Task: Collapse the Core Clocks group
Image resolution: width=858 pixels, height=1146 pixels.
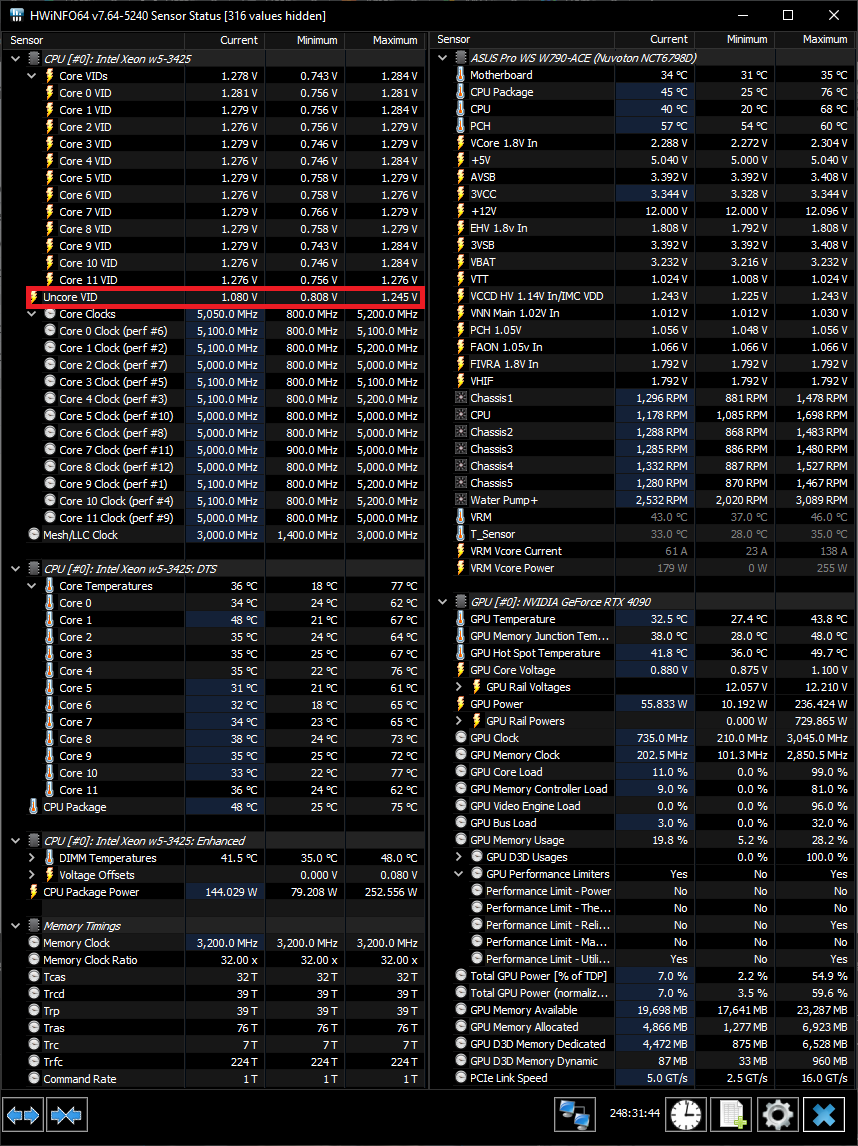Action: (x=33, y=314)
